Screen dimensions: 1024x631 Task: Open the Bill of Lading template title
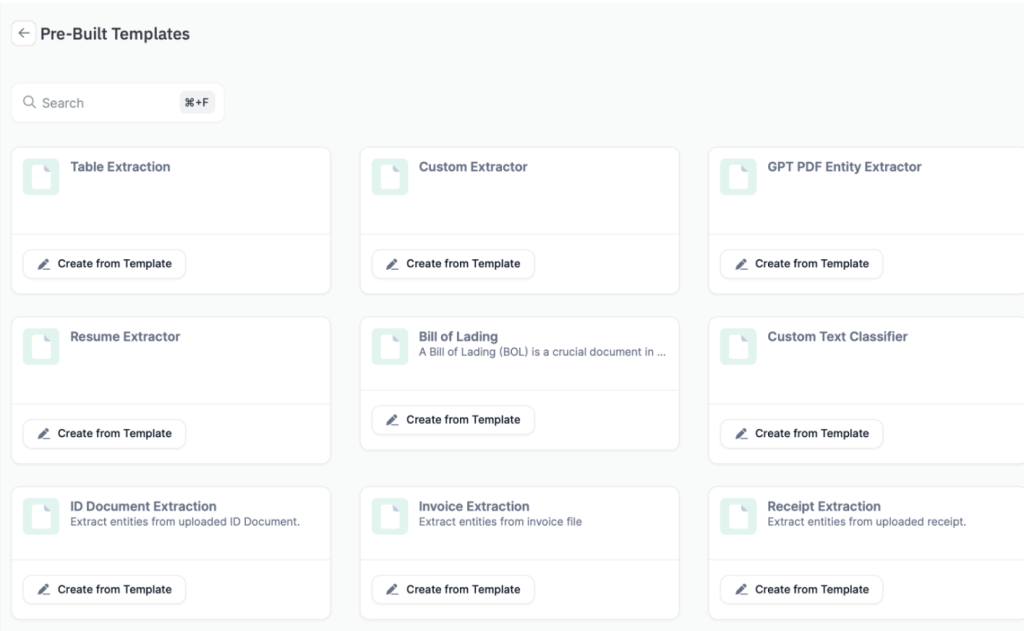[x=458, y=337]
